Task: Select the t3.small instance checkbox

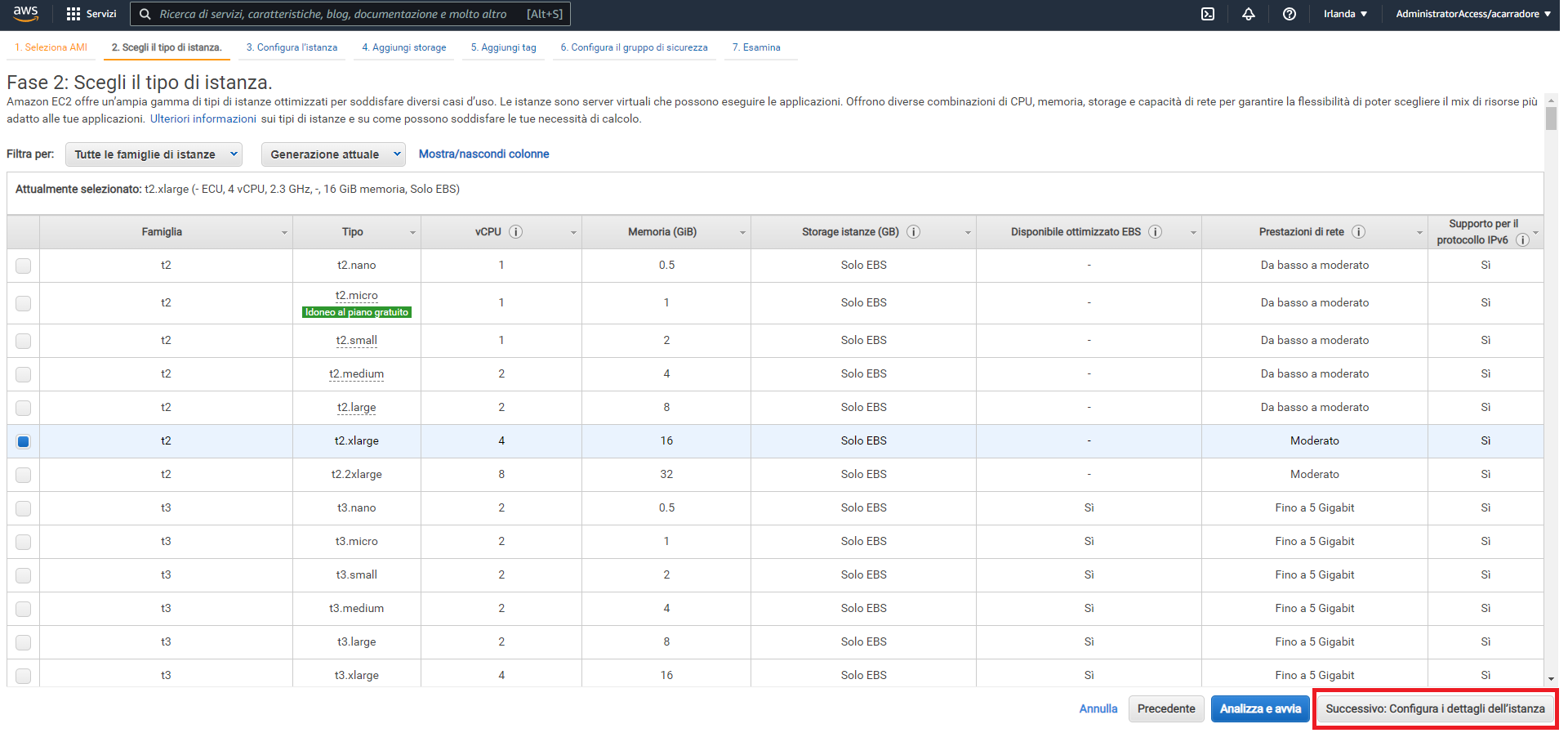Action: 24,575
